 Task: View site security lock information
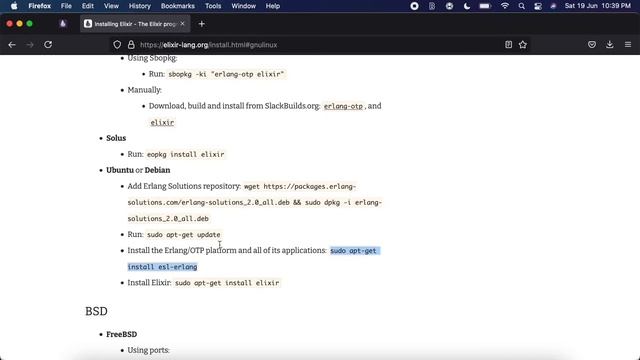131,45
